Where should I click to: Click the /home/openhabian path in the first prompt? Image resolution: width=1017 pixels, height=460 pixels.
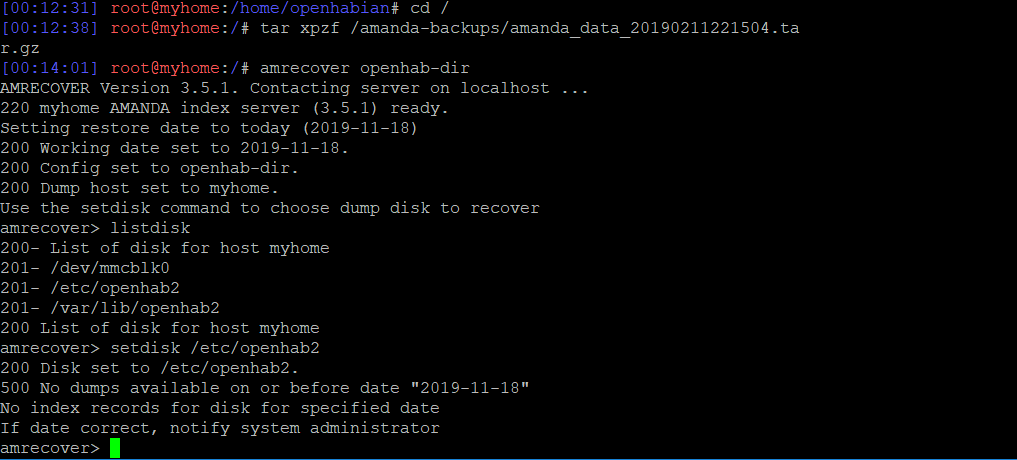[x=291, y=8]
